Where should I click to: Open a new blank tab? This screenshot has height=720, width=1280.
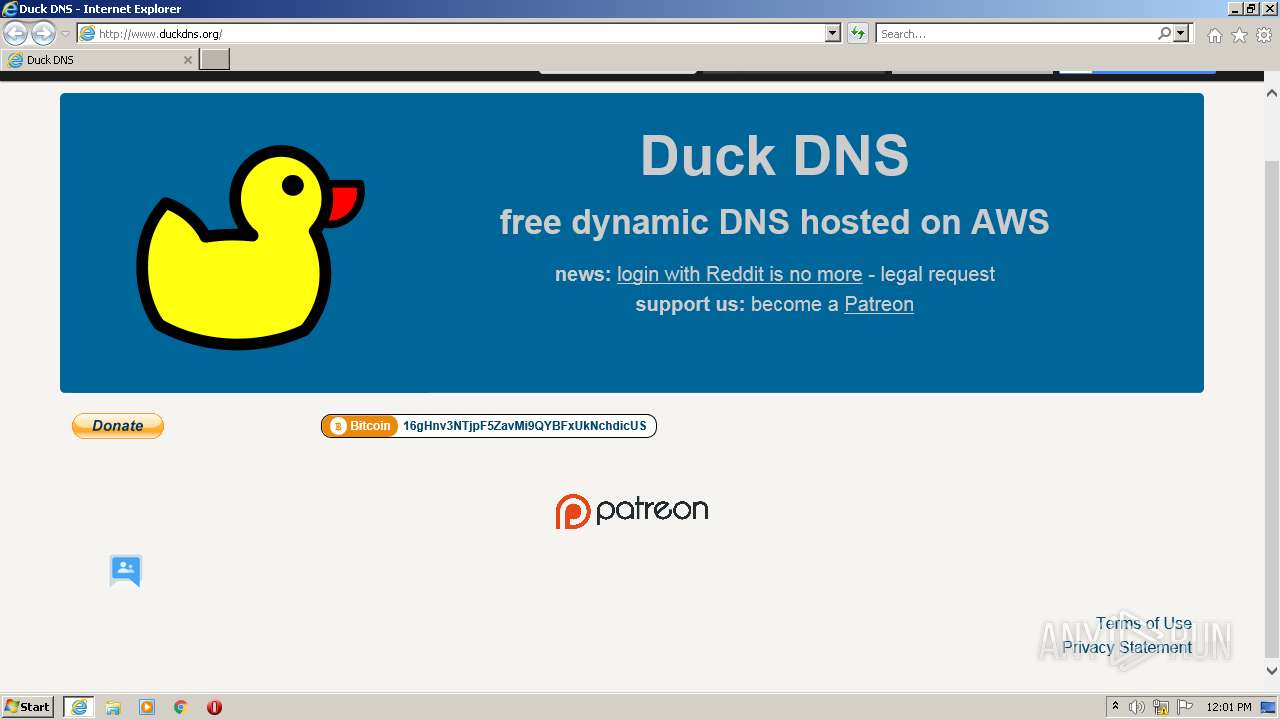pos(215,60)
